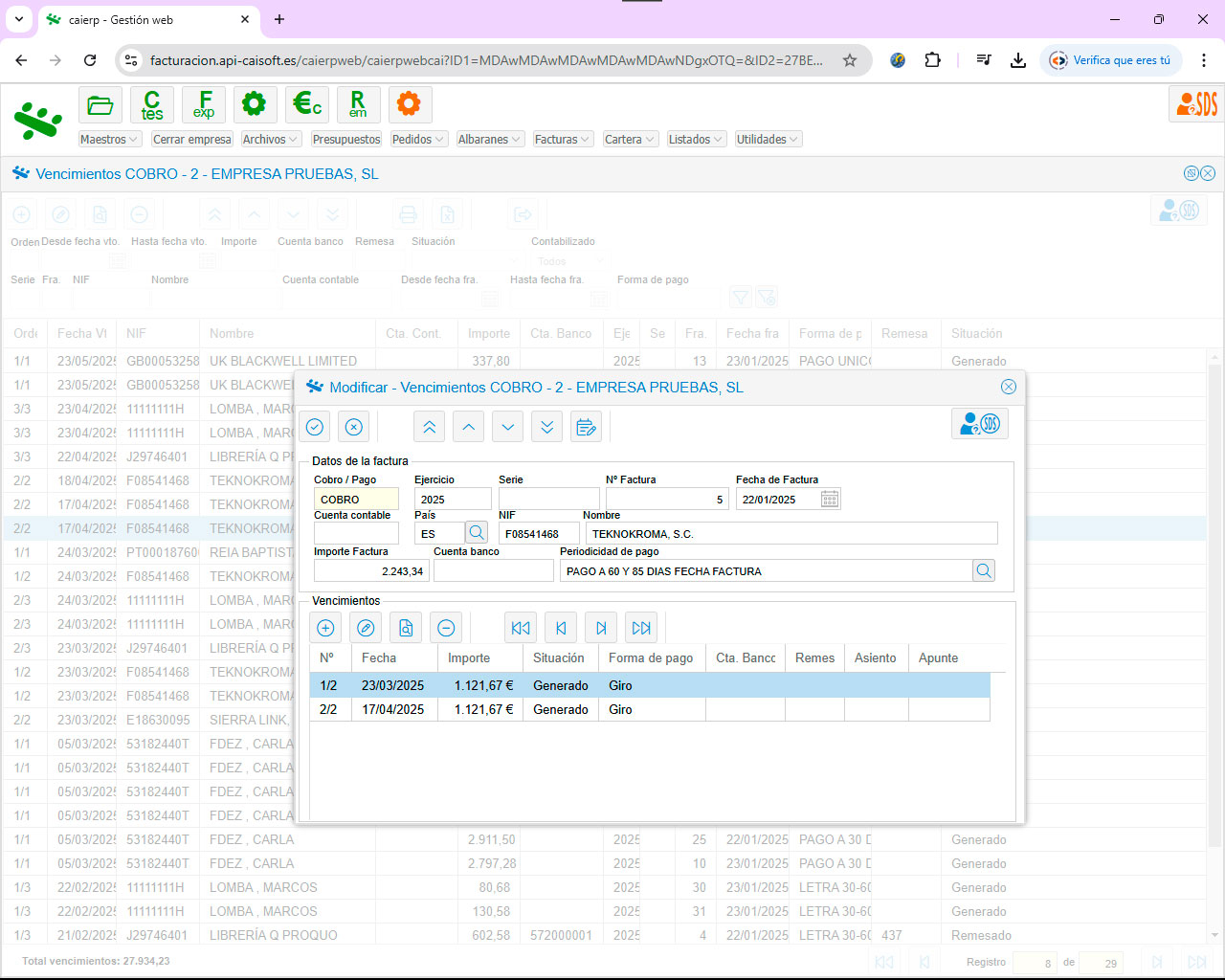The image size is (1225, 980).
Task: Open the Archivos menu
Action: click(x=272, y=140)
